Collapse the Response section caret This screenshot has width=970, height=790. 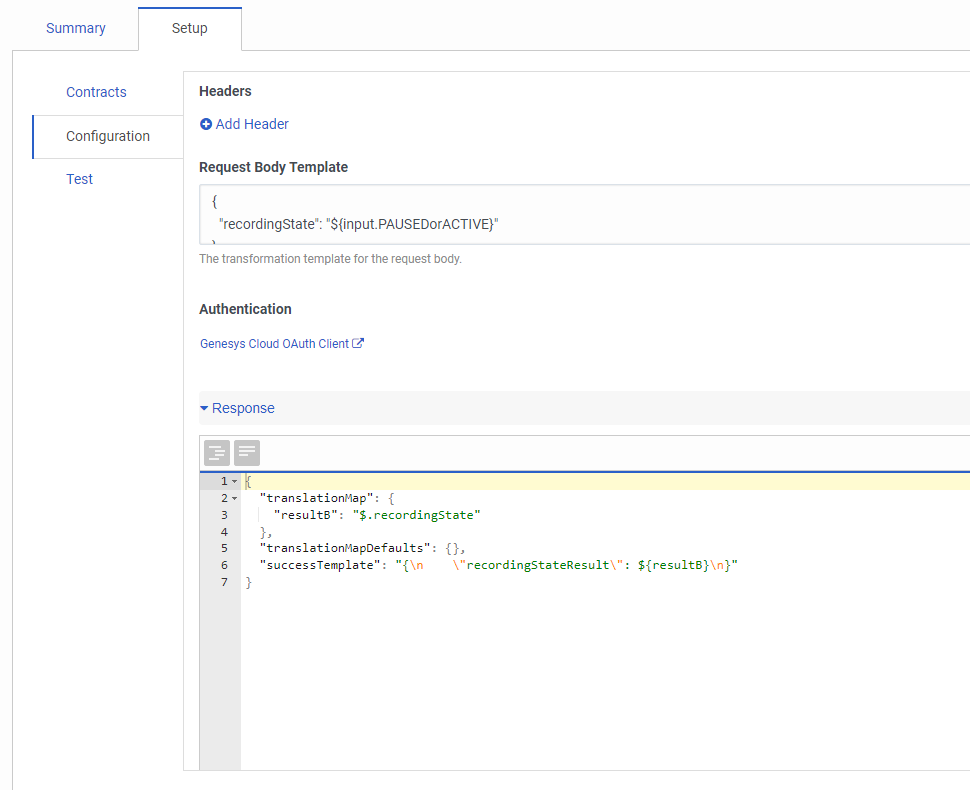point(204,408)
